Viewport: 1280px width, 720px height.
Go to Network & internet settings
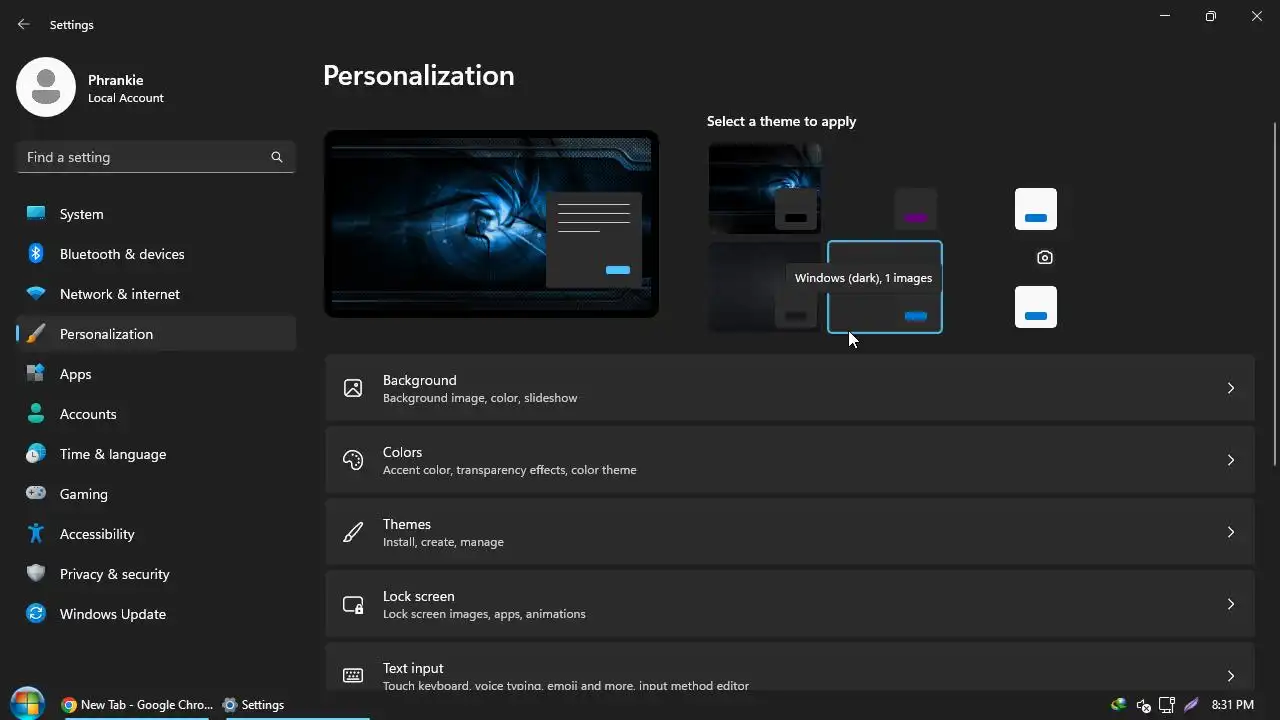tap(156, 294)
